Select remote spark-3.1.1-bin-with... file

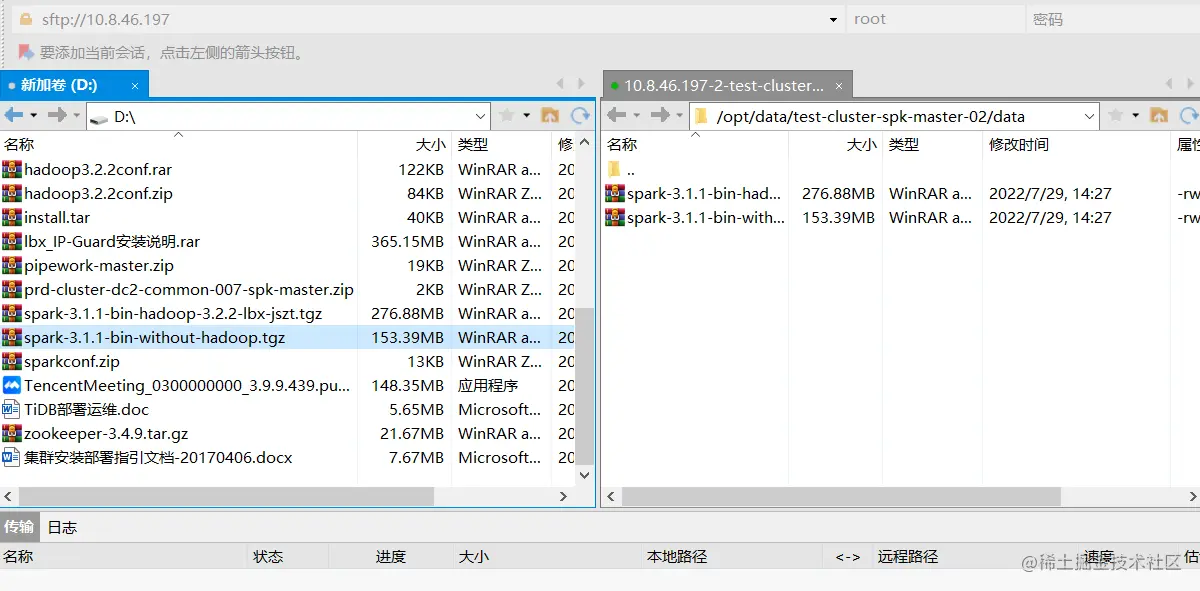tap(706, 217)
